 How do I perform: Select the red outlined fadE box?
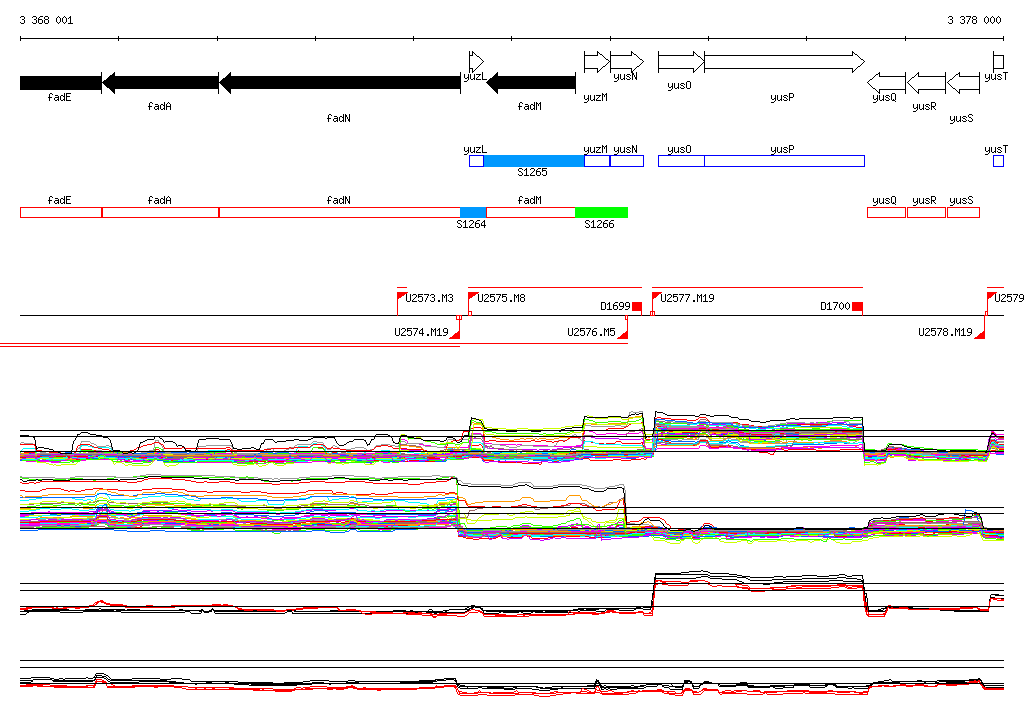click(x=61, y=212)
